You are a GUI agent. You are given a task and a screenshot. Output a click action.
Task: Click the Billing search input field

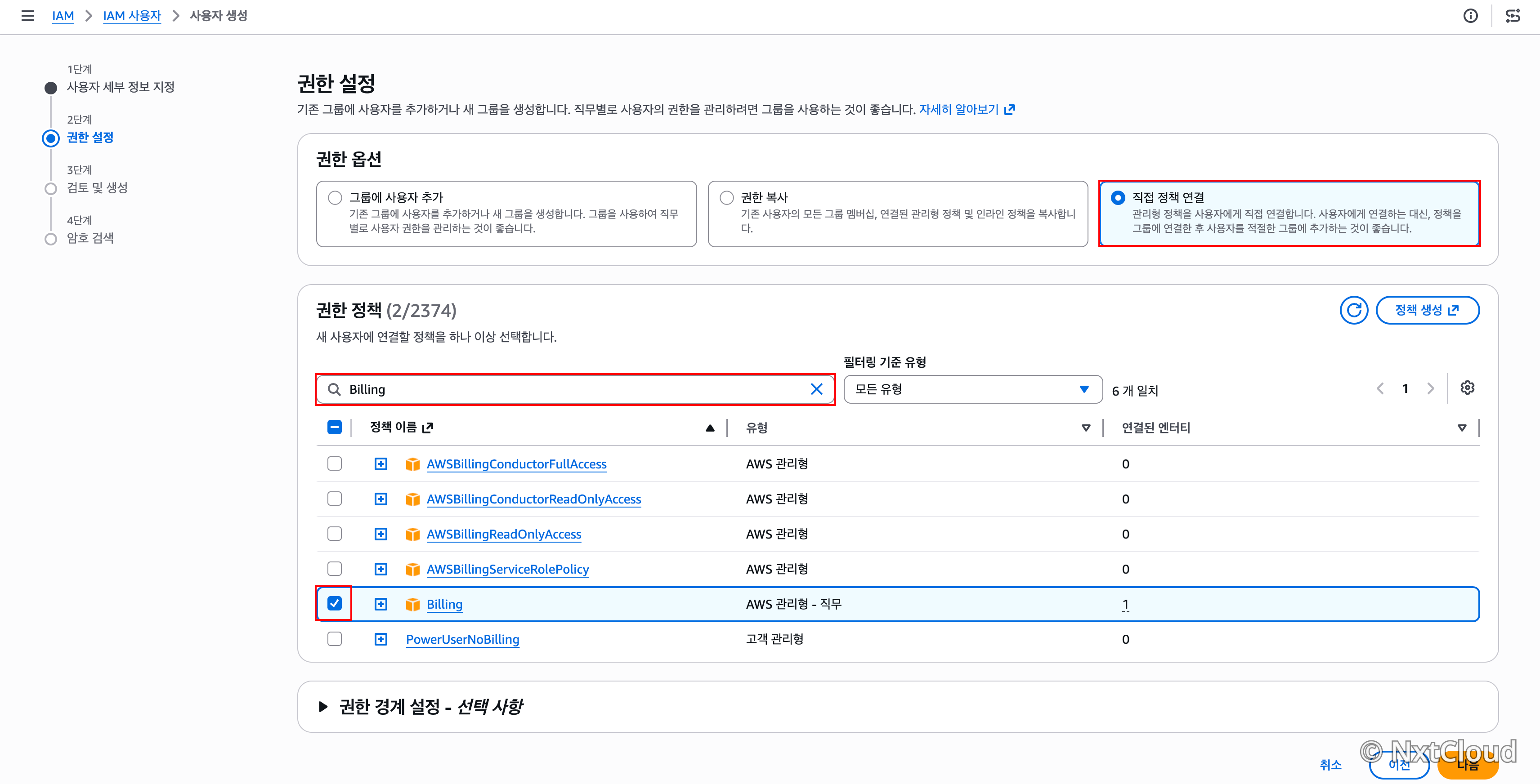coord(575,390)
